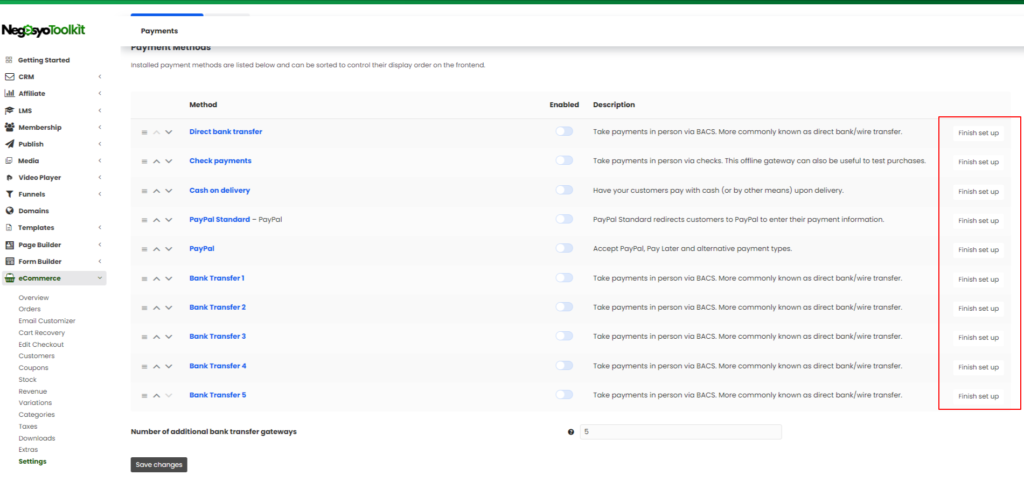Open the Bank Transfer 2 link
Viewport: 1024px width, 482px height.
[x=217, y=307]
